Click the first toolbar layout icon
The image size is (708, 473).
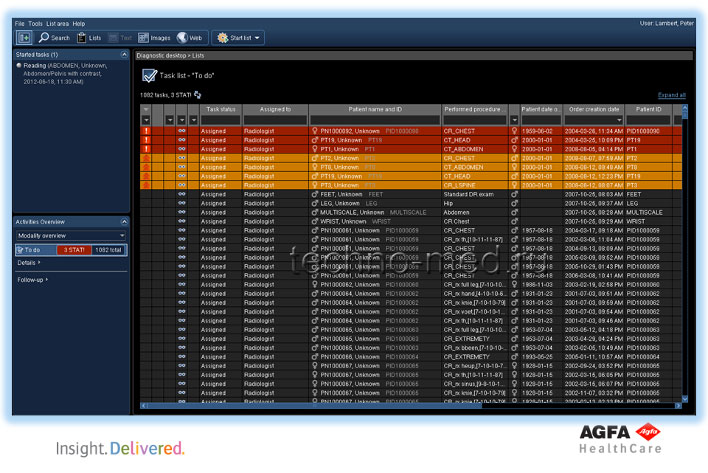point(24,38)
